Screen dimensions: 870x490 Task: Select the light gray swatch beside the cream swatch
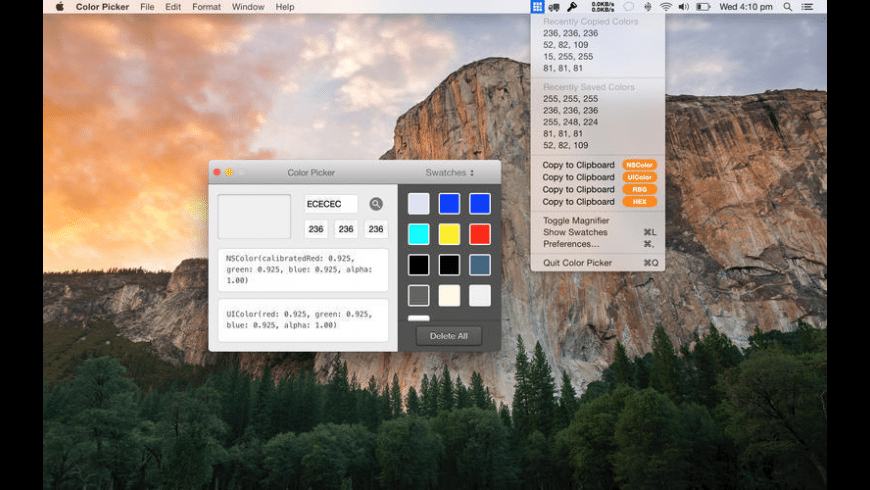tap(479, 295)
